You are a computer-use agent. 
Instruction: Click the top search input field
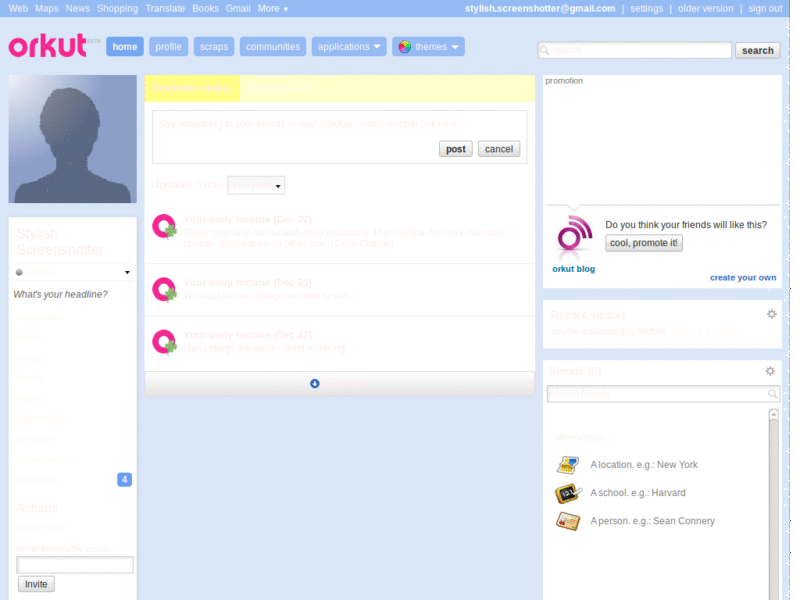[634, 50]
